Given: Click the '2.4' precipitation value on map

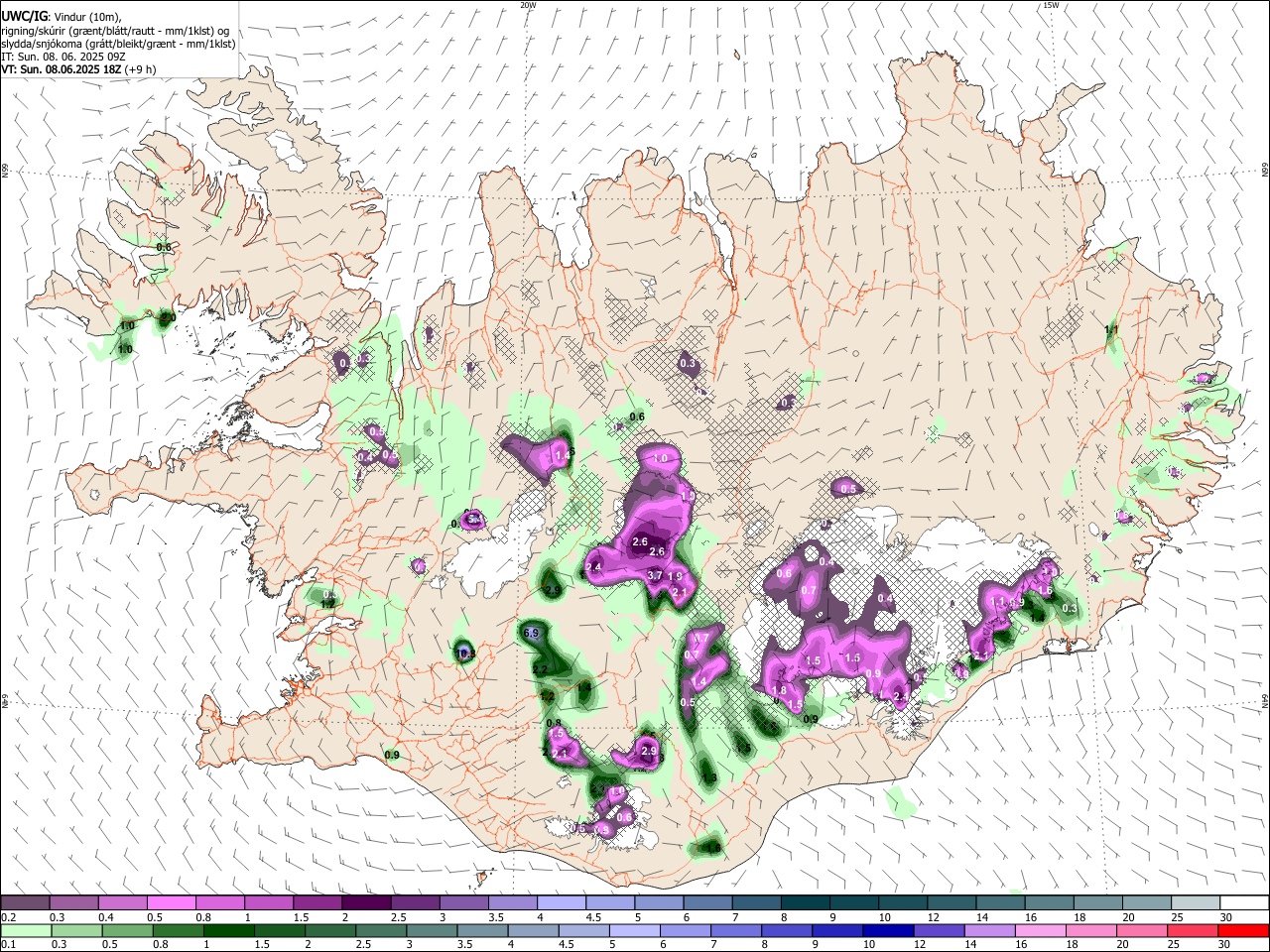Looking at the screenshot, I should coord(594,567).
